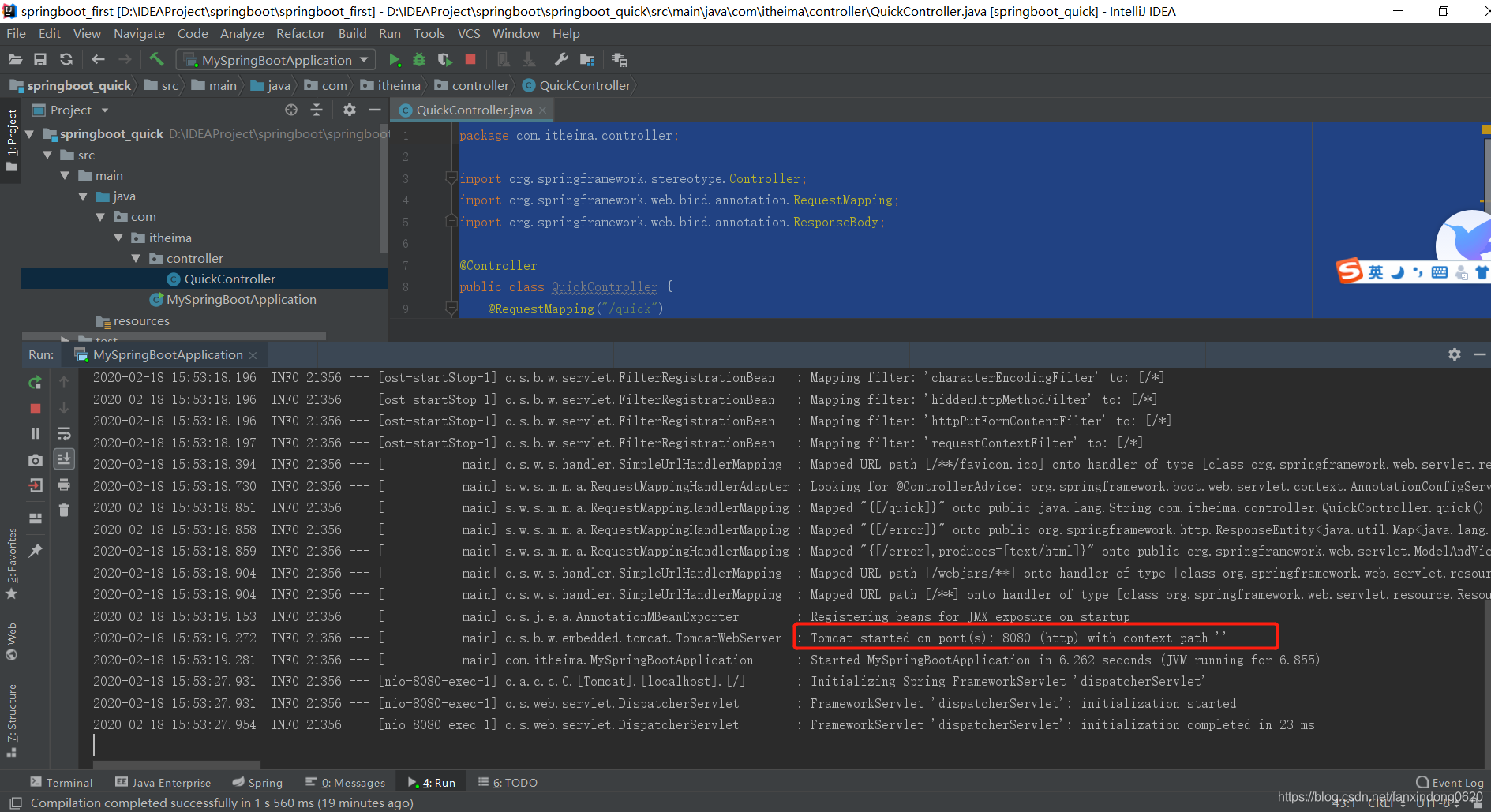Click the Open folder toolbar icon
Screen dimensions: 1491x812
point(15,60)
